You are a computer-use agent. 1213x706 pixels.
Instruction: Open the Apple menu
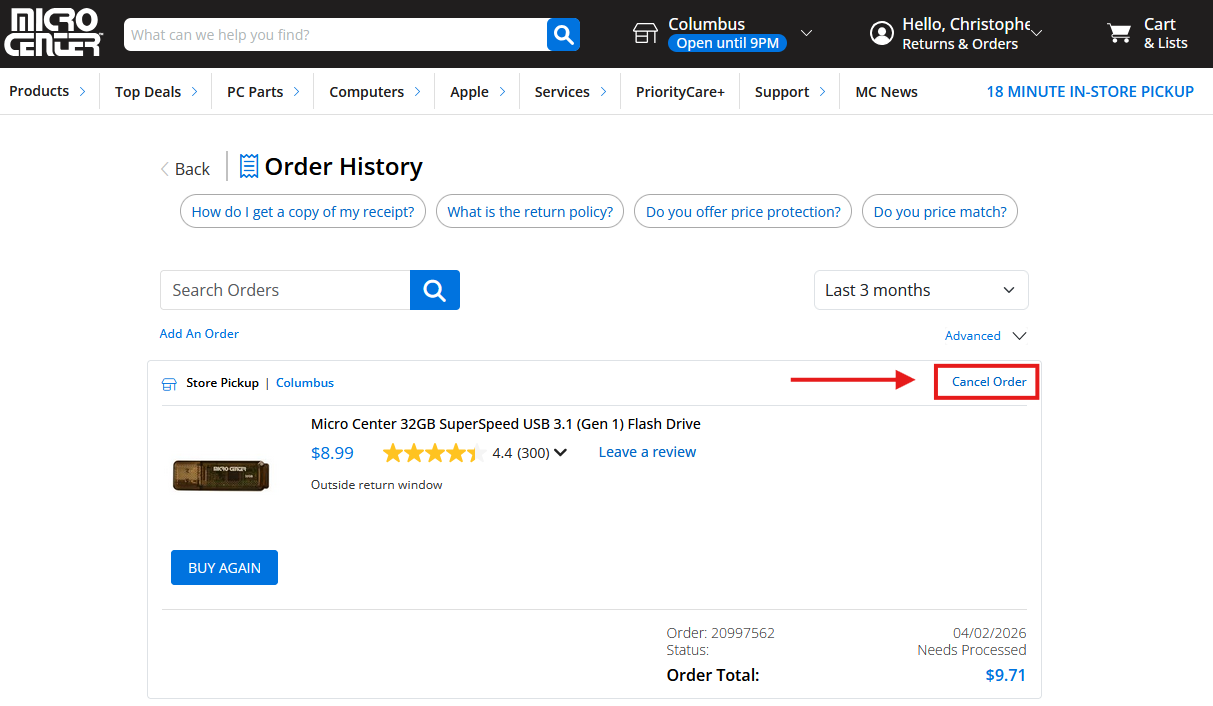click(x=477, y=92)
